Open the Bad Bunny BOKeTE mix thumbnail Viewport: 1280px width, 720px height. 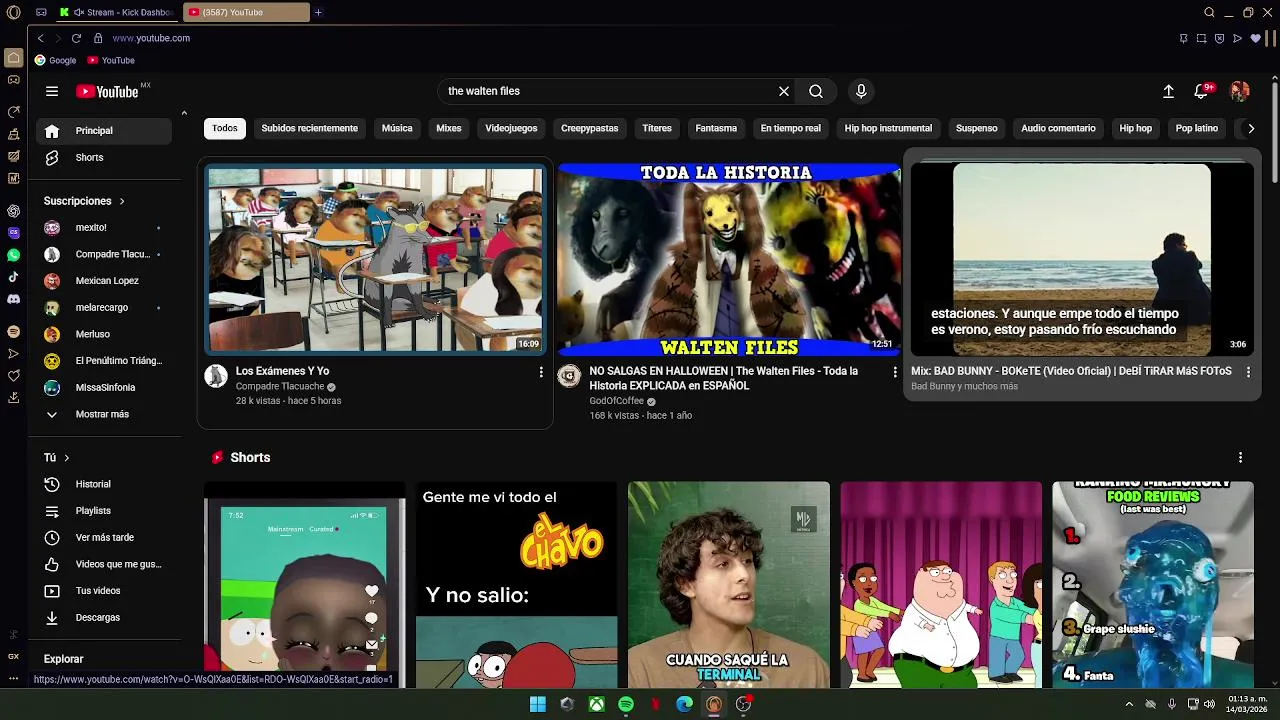pyautogui.click(x=1082, y=259)
